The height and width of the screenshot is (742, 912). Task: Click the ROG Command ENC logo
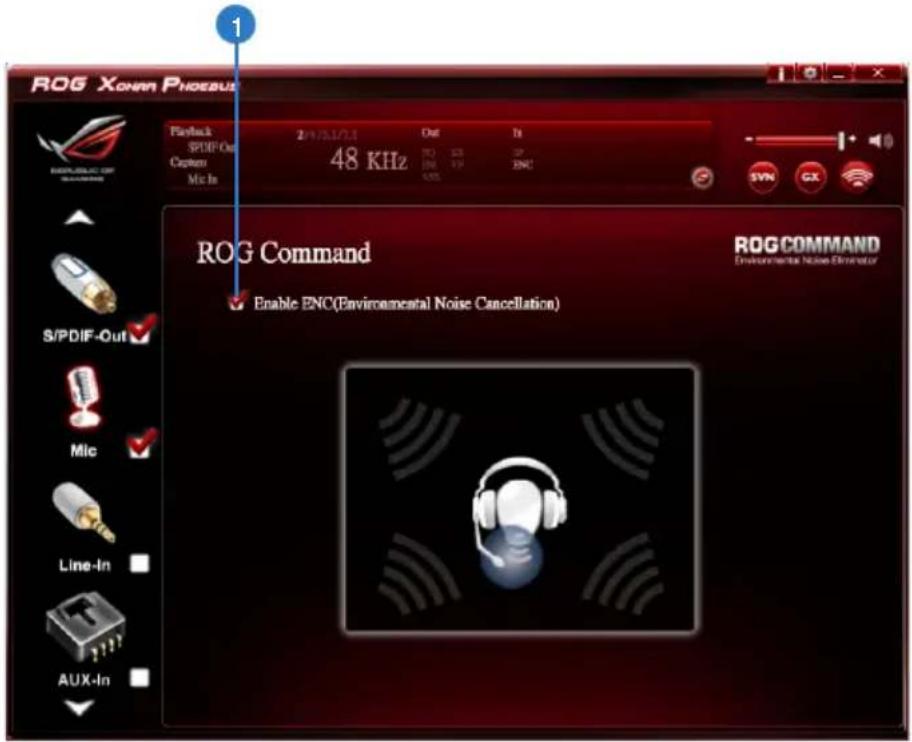click(807, 251)
